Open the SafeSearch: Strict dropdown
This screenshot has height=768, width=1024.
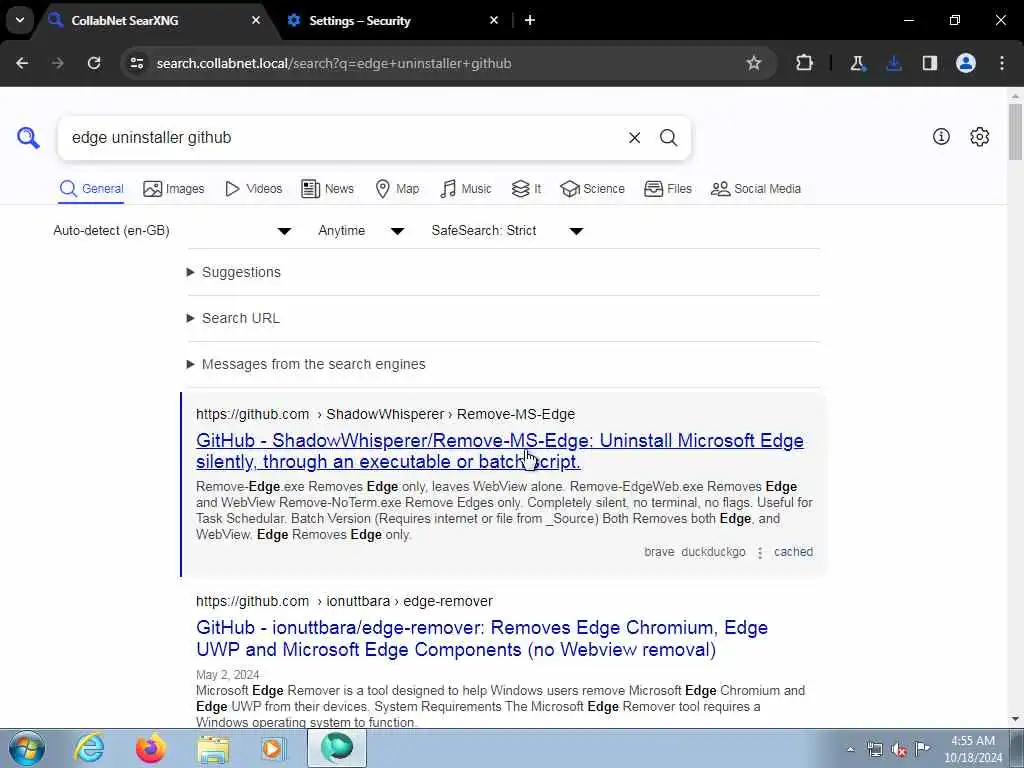click(x=507, y=231)
